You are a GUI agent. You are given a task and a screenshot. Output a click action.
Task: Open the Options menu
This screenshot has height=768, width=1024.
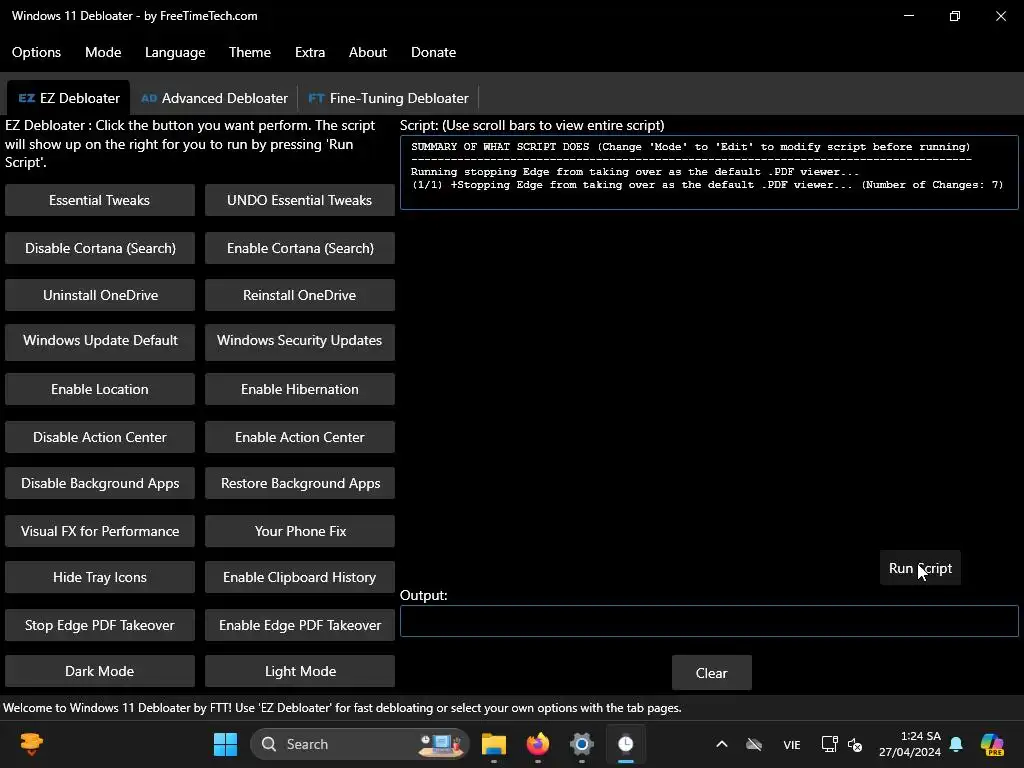point(36,52)
